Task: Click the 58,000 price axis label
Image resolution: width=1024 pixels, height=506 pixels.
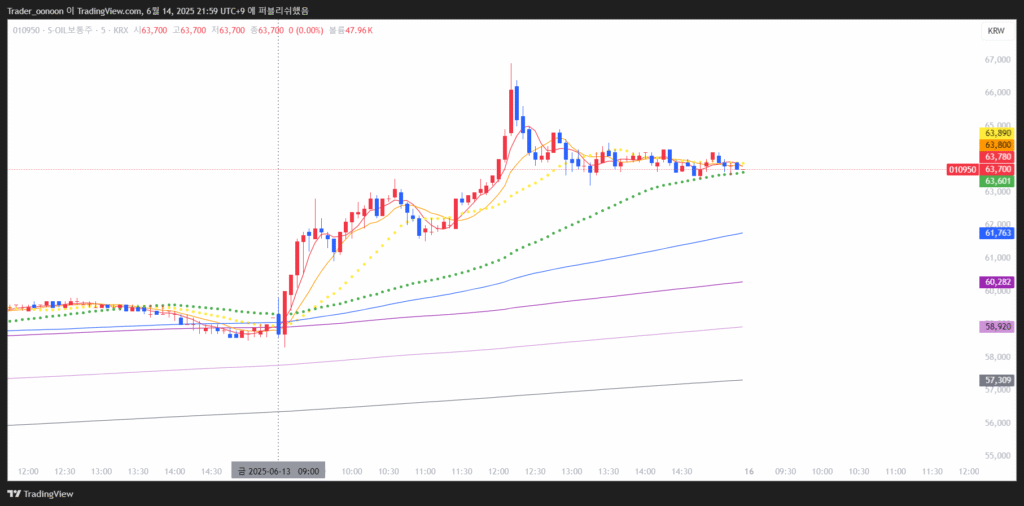Action: (998, 357)
